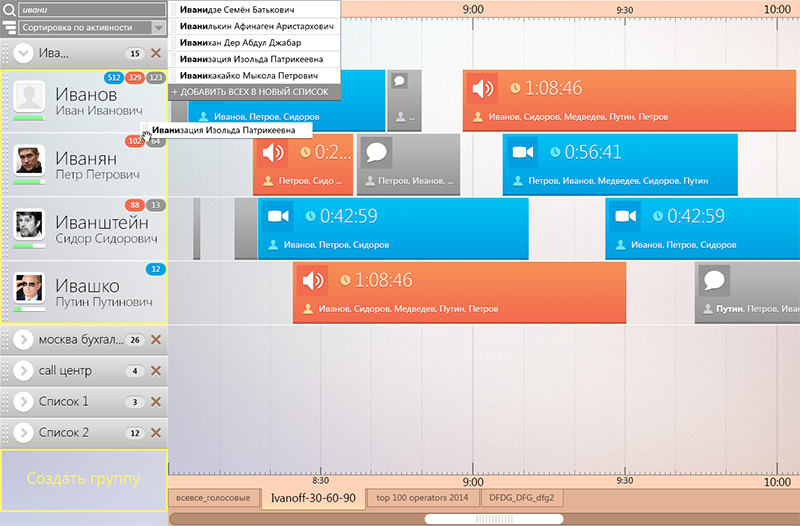Click duration '0:56:41'
The image size is (800, 526).
(593, 152)
